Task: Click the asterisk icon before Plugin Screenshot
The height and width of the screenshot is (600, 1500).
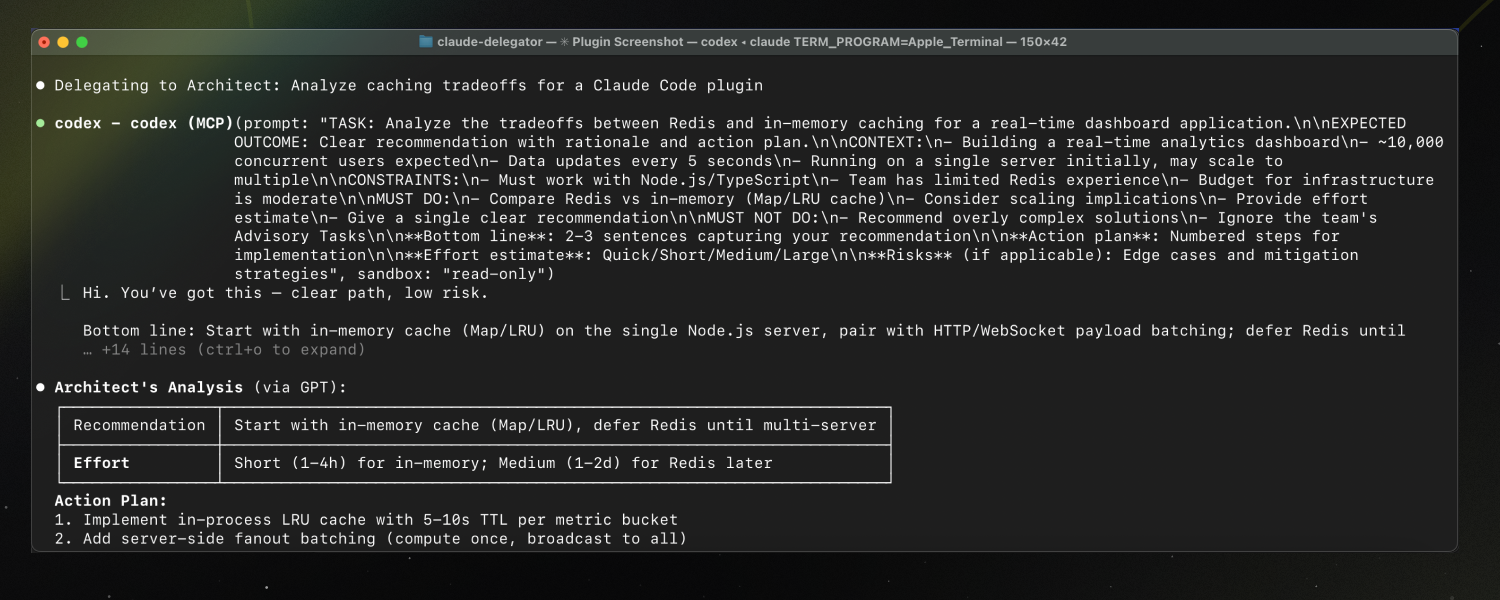Action: 565,42
